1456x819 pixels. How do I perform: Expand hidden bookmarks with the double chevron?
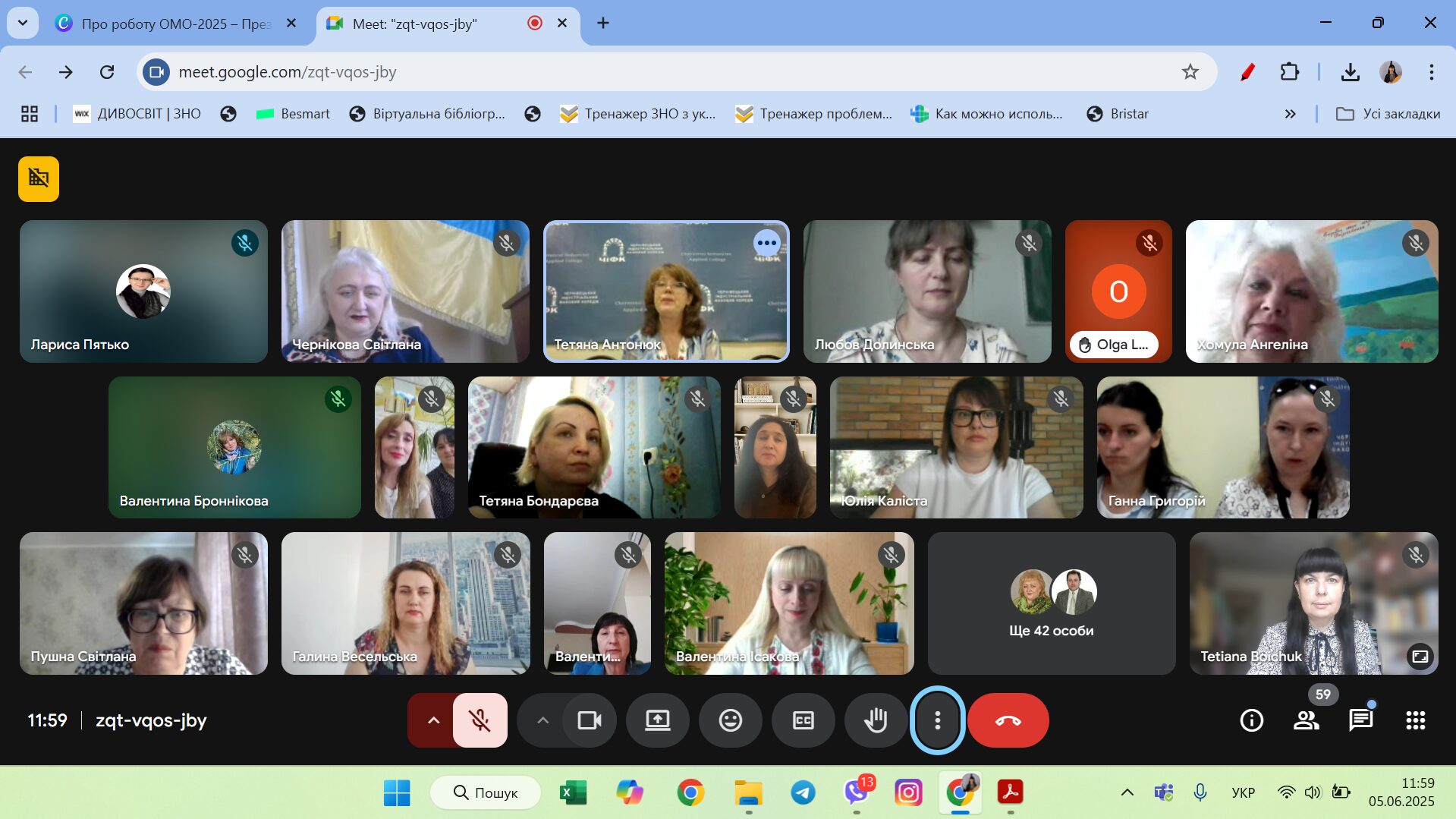[x=1290, y=114]
